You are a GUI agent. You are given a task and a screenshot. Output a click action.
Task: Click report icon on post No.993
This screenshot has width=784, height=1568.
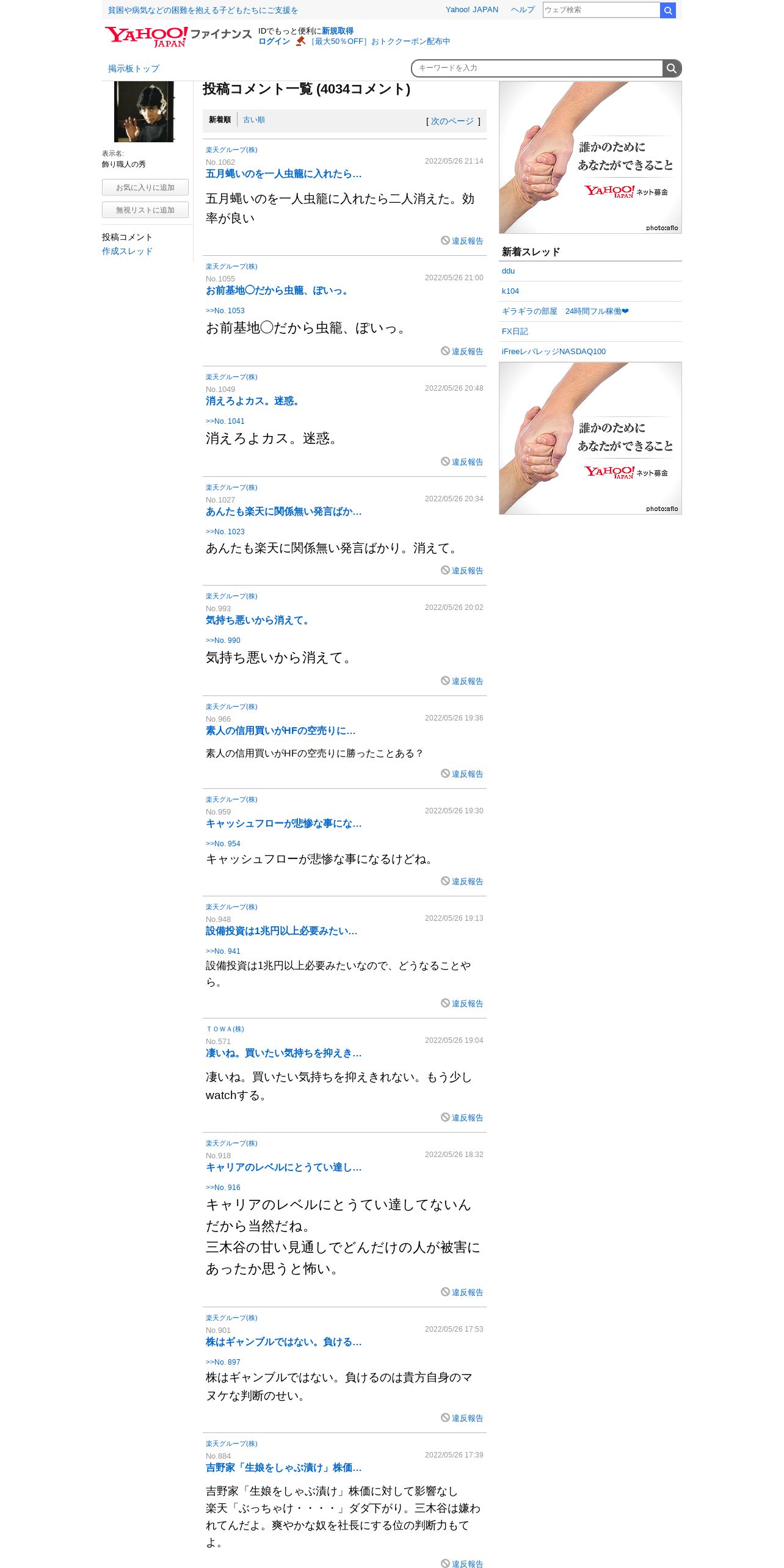click(445, 681)
